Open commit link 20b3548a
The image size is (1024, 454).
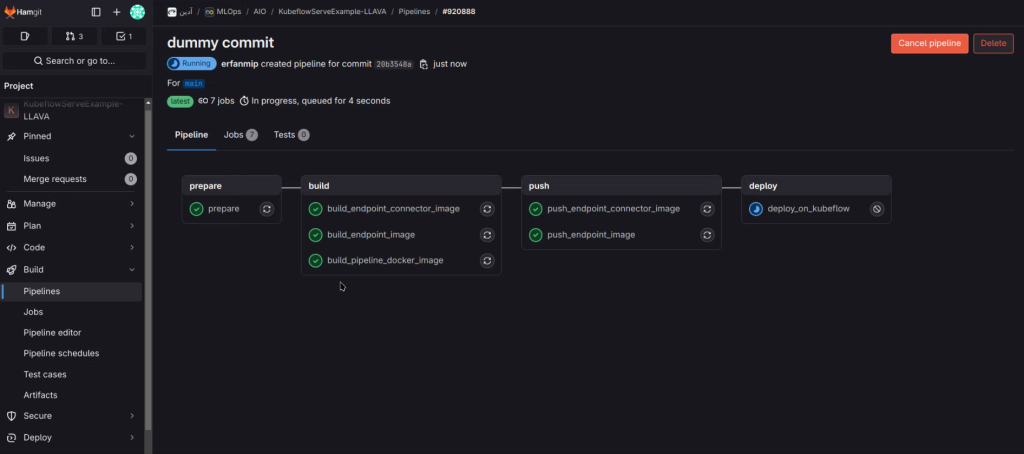coord(394,64)
